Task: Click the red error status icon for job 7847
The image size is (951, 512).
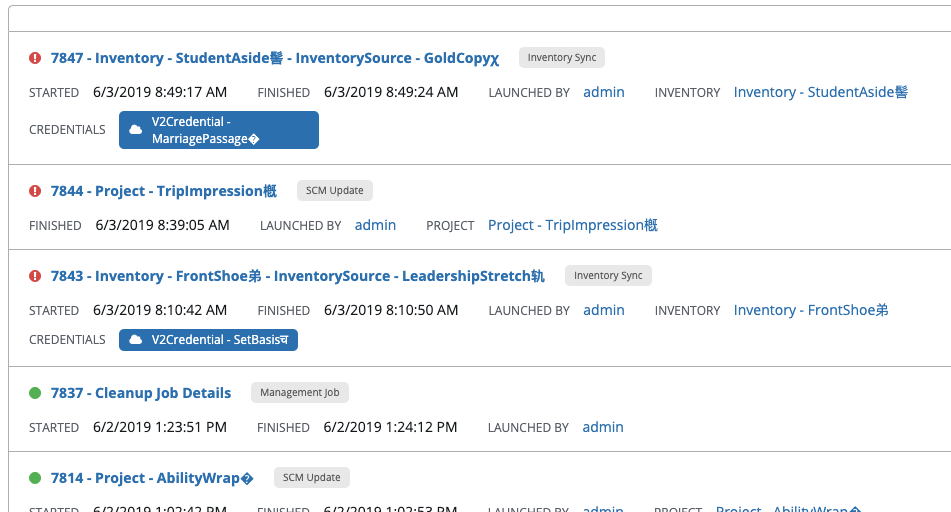Action: point(35,58)
